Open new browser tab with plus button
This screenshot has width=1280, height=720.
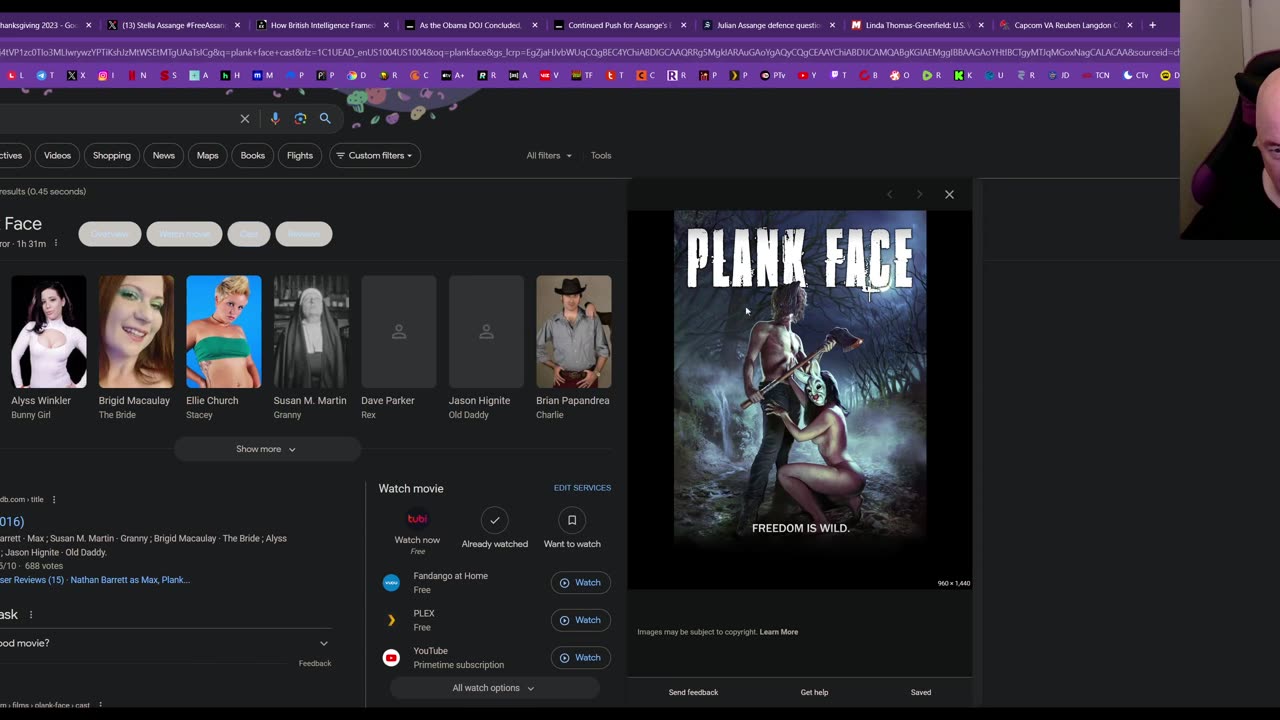pos(1152,25)
